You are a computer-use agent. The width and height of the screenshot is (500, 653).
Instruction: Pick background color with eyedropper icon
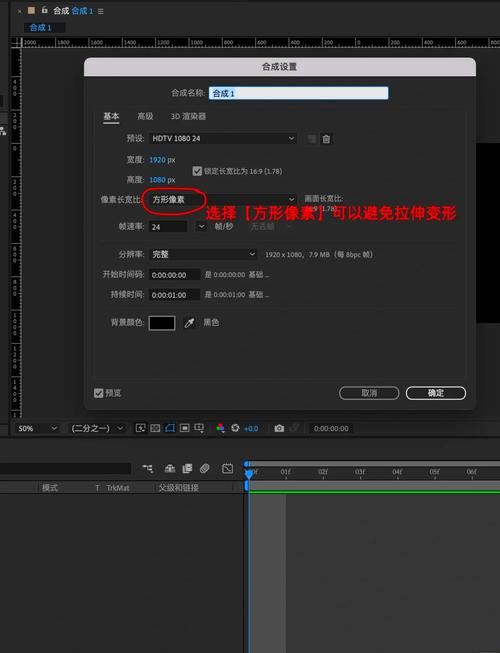[189, 323]
